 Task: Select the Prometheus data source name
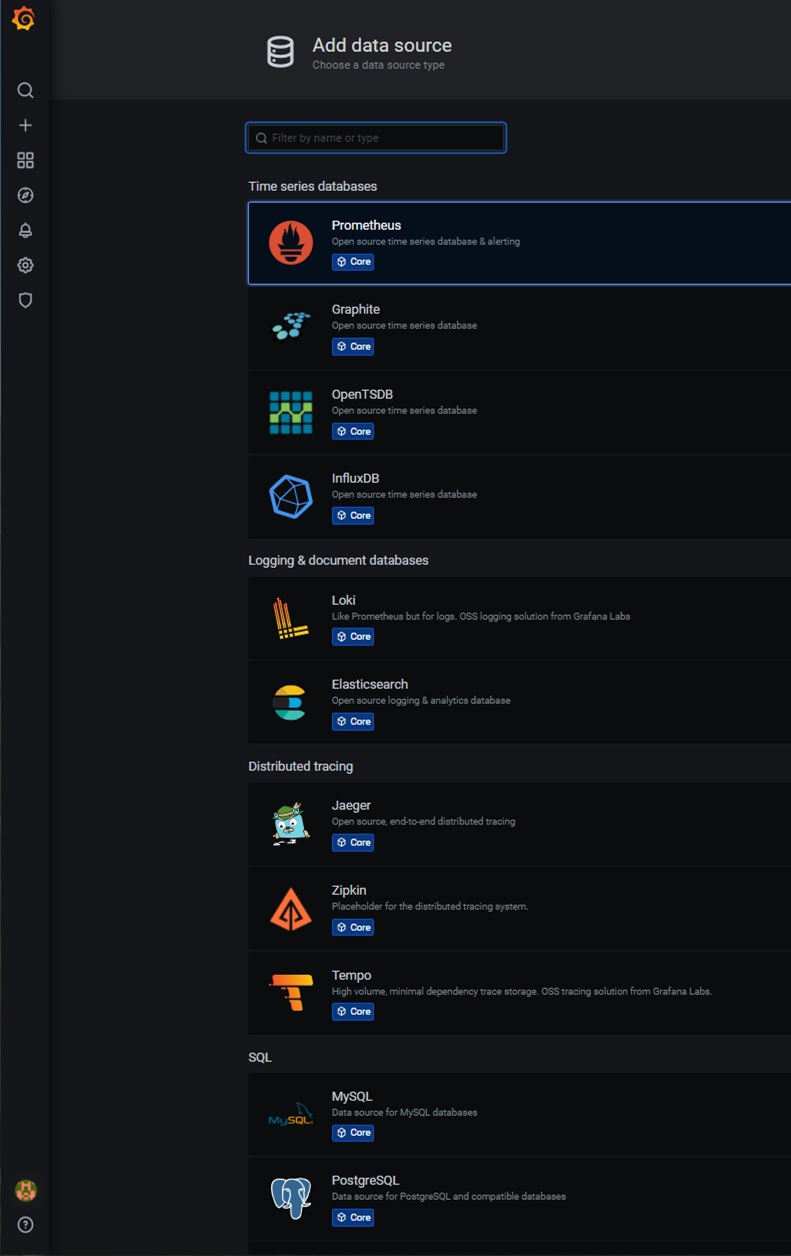[366, 225]
